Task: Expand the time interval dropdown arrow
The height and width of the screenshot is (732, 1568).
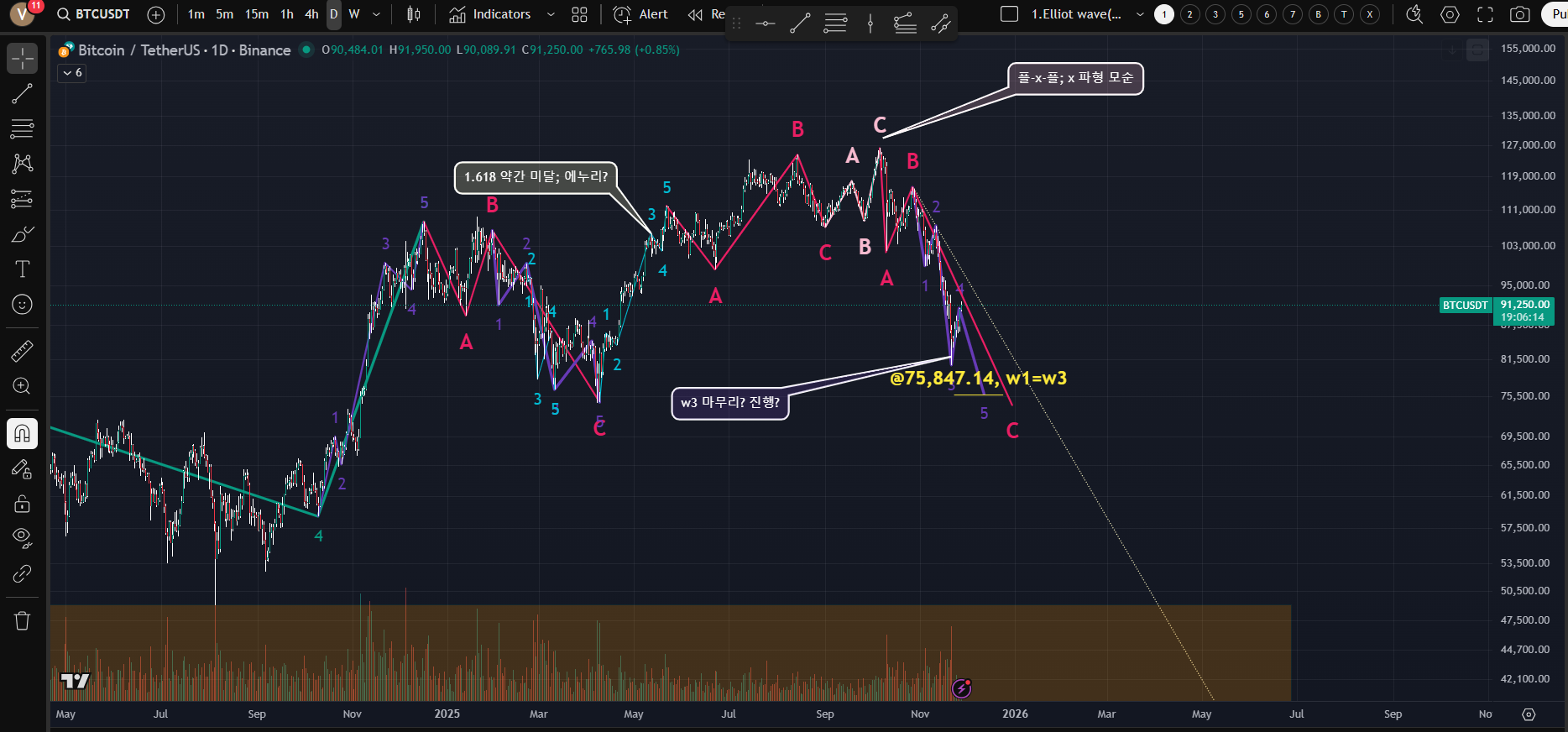Action: coord(376,14)
